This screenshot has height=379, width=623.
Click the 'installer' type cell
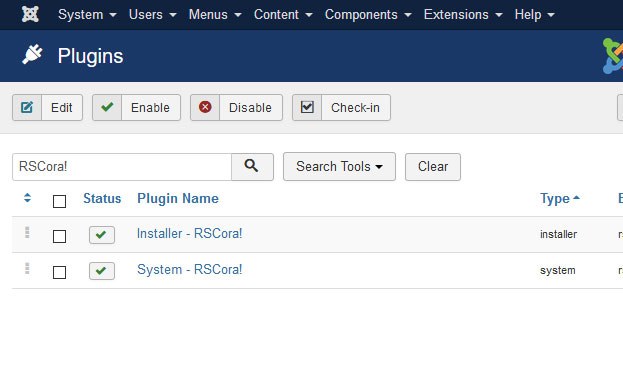(x=558, y=234)
